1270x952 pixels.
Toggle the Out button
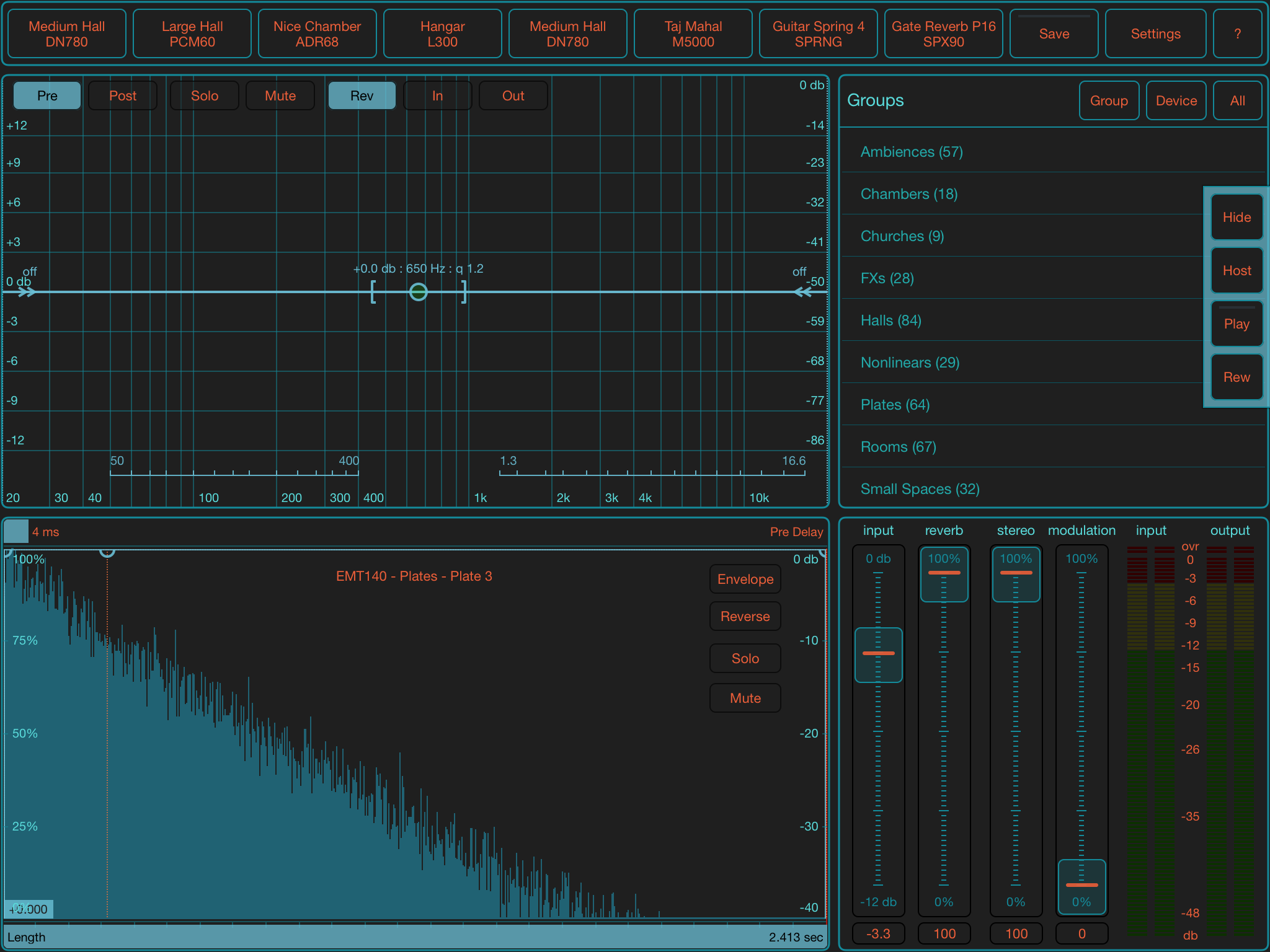tap(513, 95)
